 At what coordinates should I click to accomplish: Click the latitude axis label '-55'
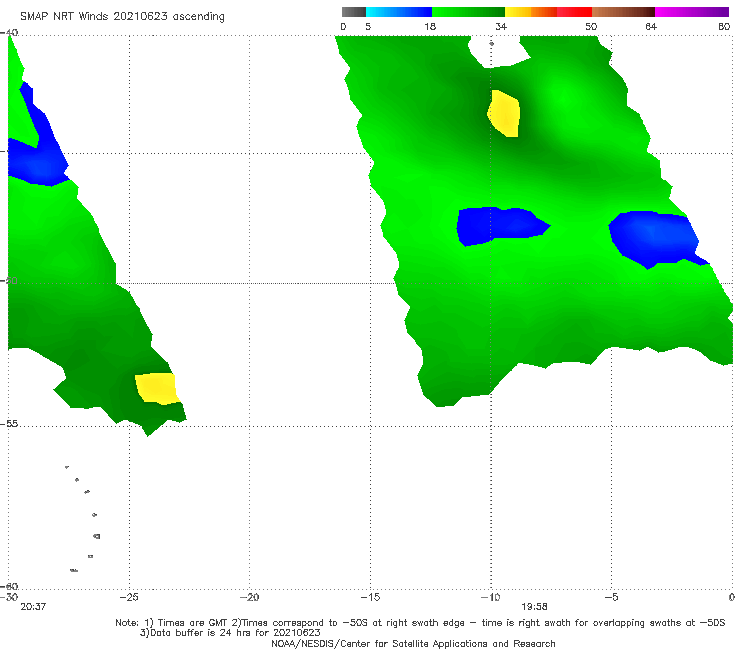[x=9, y=423]
